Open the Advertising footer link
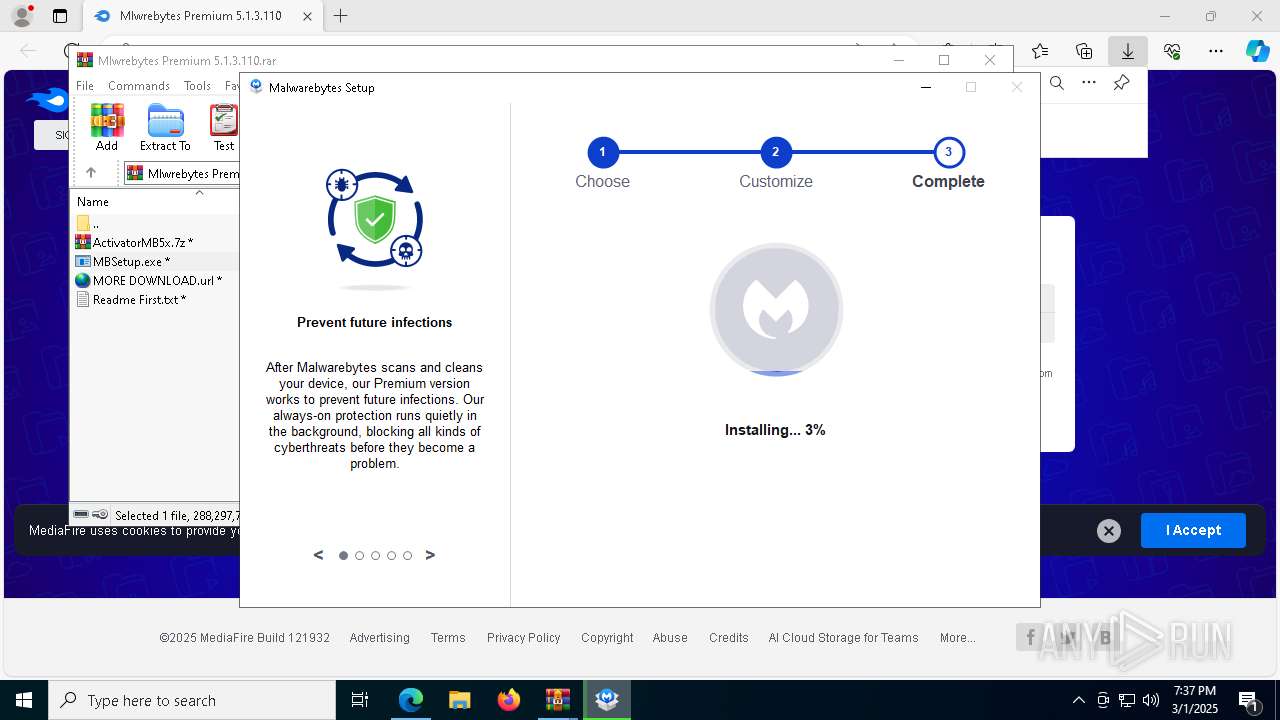 379,638
